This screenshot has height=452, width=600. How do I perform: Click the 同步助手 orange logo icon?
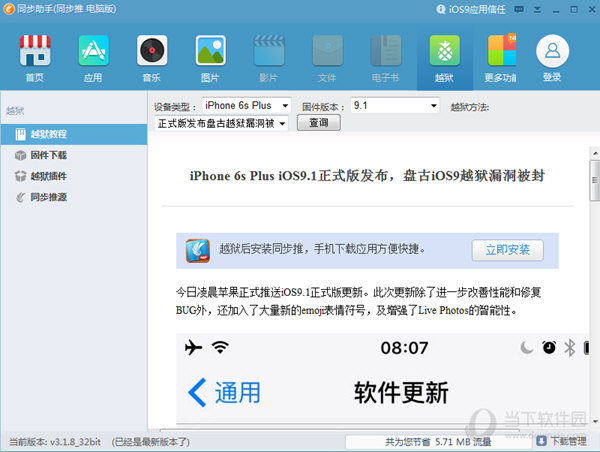[9, 9]
